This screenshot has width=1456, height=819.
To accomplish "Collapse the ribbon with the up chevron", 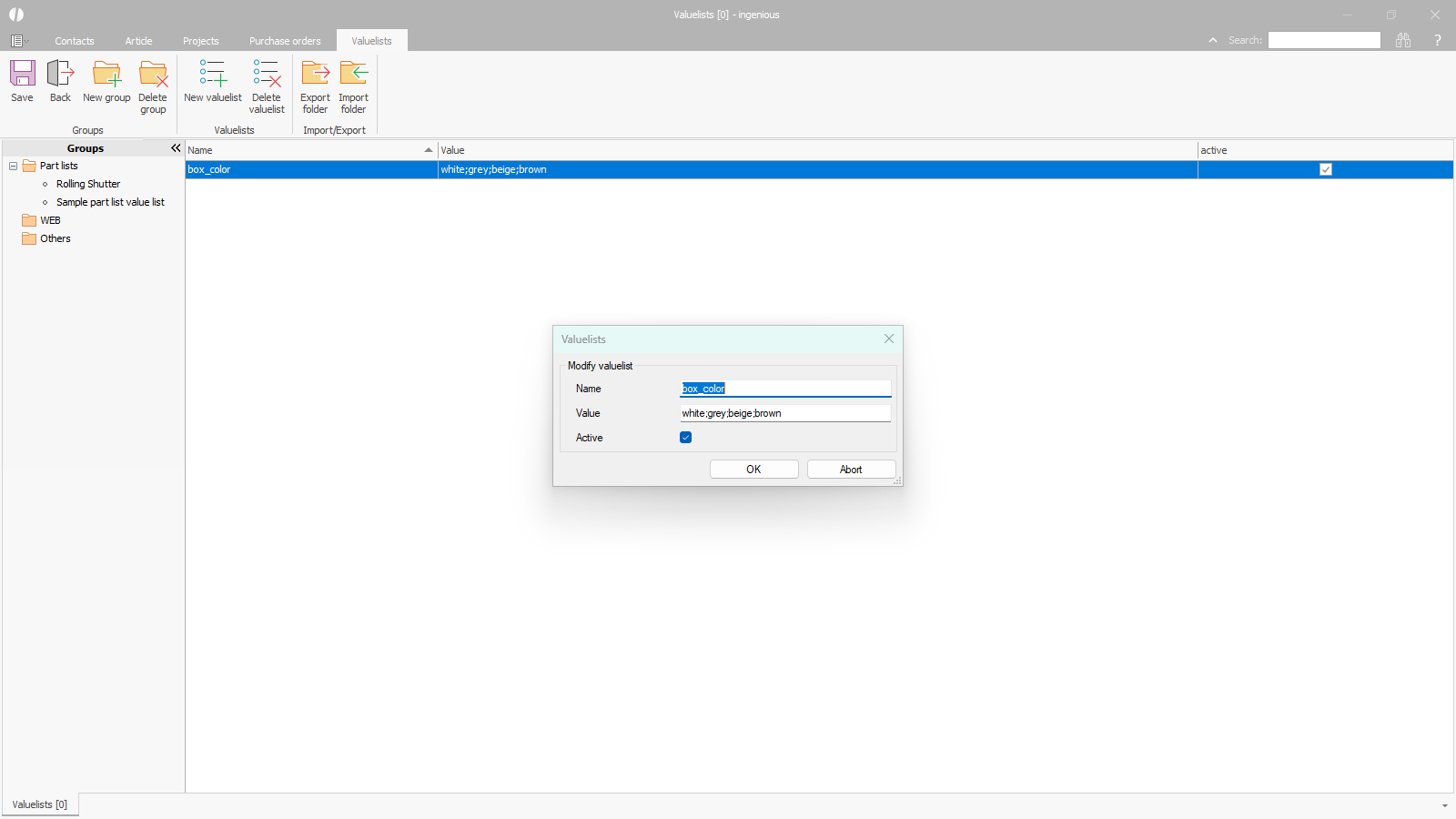I will [x=1213, y=40].
